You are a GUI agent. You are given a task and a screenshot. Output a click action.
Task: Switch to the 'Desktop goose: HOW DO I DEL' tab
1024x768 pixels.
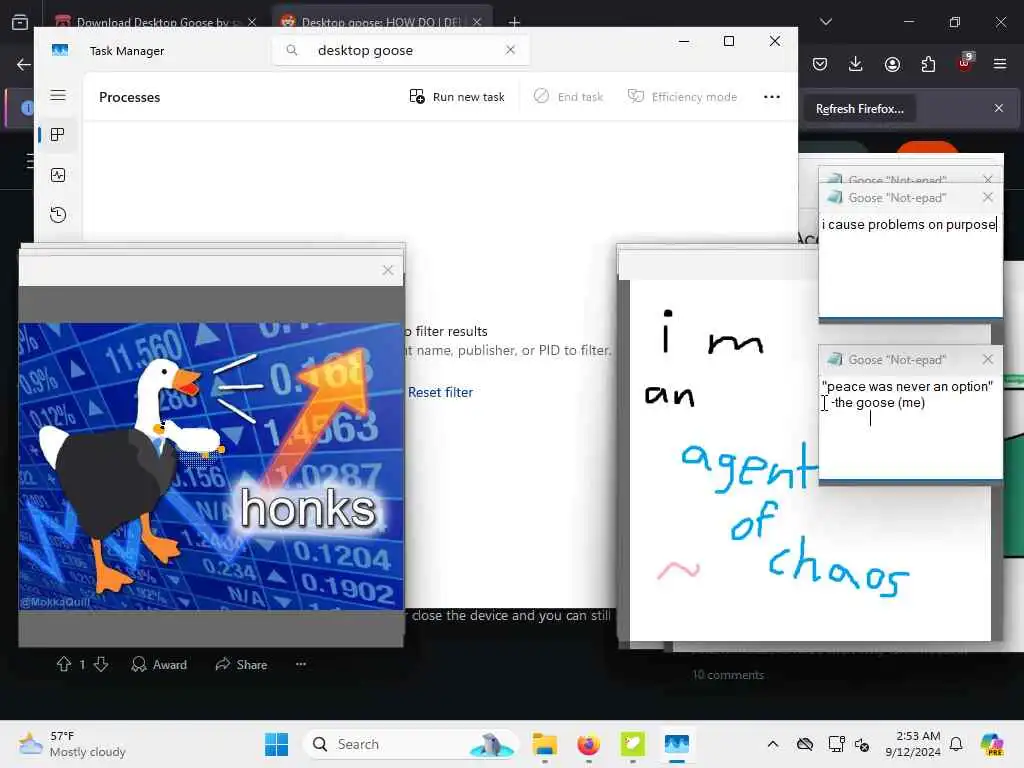382,22
